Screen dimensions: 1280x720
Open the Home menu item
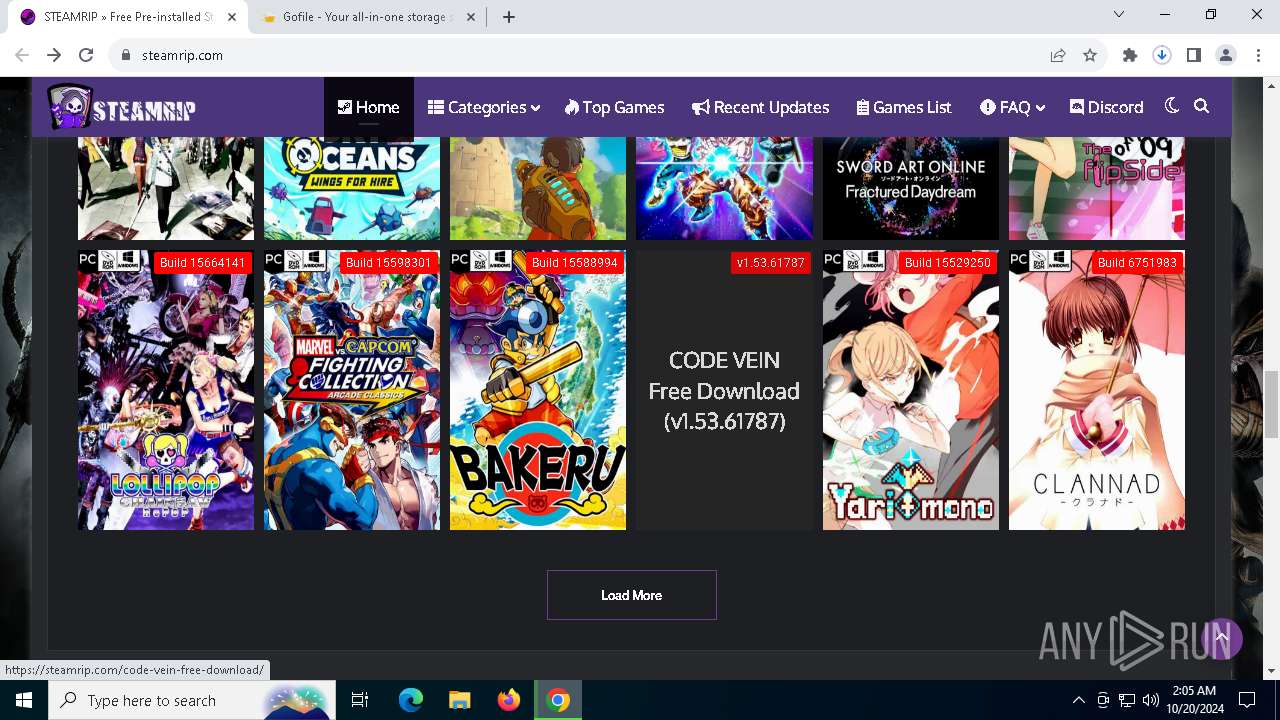coord(368,107)
